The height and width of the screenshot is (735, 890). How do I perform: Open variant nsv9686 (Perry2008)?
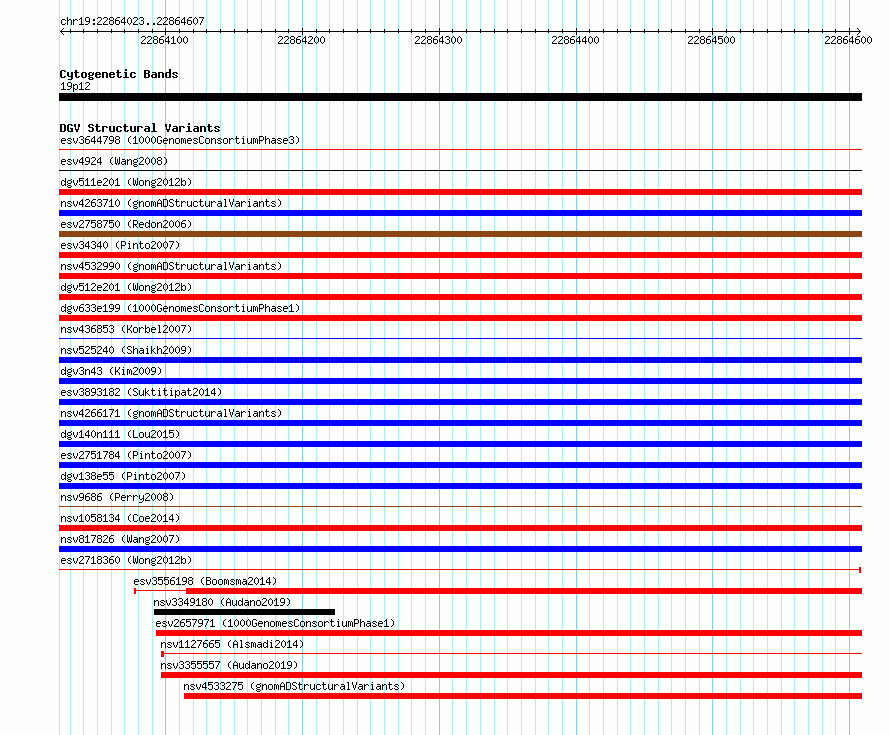[x=117, y=497]
